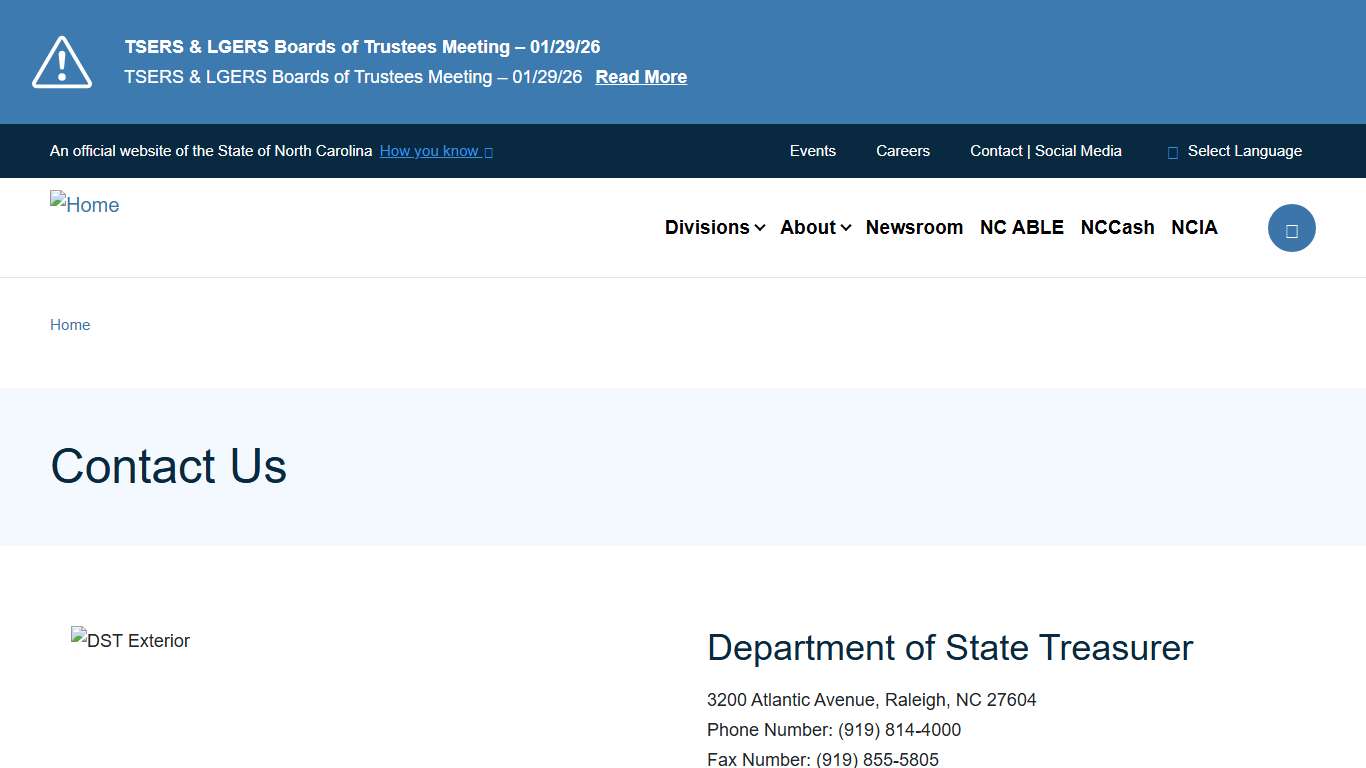Image resolution: width=1366 pixels, height=768 pixels.
Task: Open the Select Language dropdown
Action: pyautogui.click(x=1244, y=151)
